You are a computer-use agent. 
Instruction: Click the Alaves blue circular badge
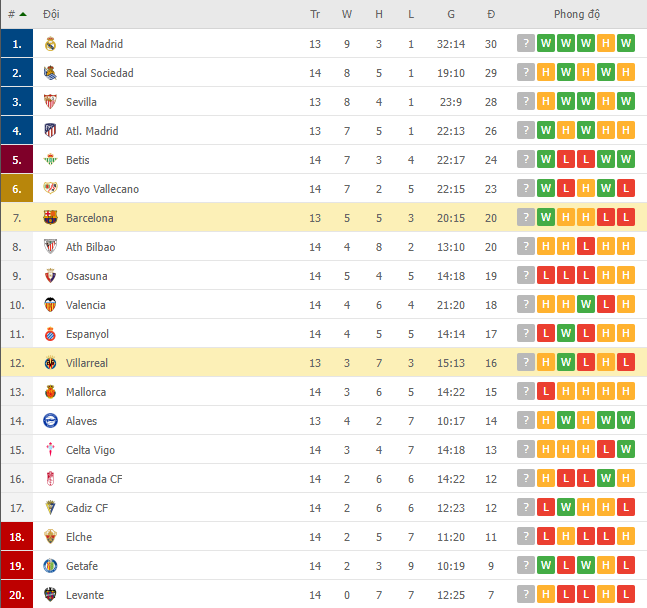pos(50,421)
